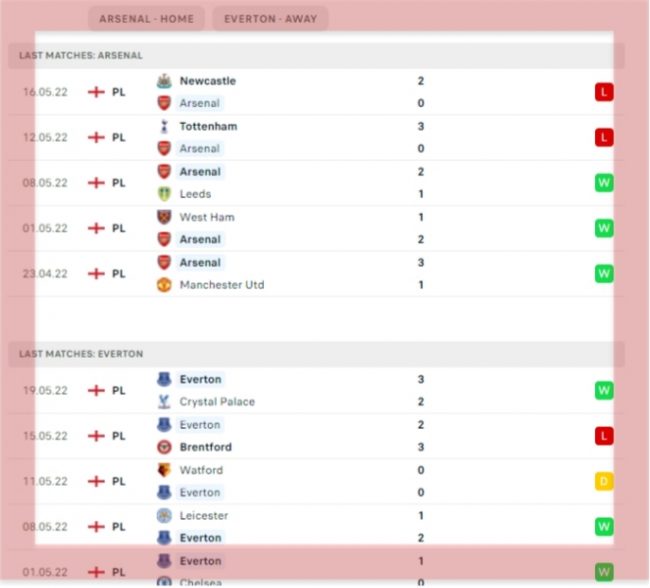This screenshot has width=650, height=588.
Task: Click the Crystal Palace club crest
Action: (x=164, y=402)
